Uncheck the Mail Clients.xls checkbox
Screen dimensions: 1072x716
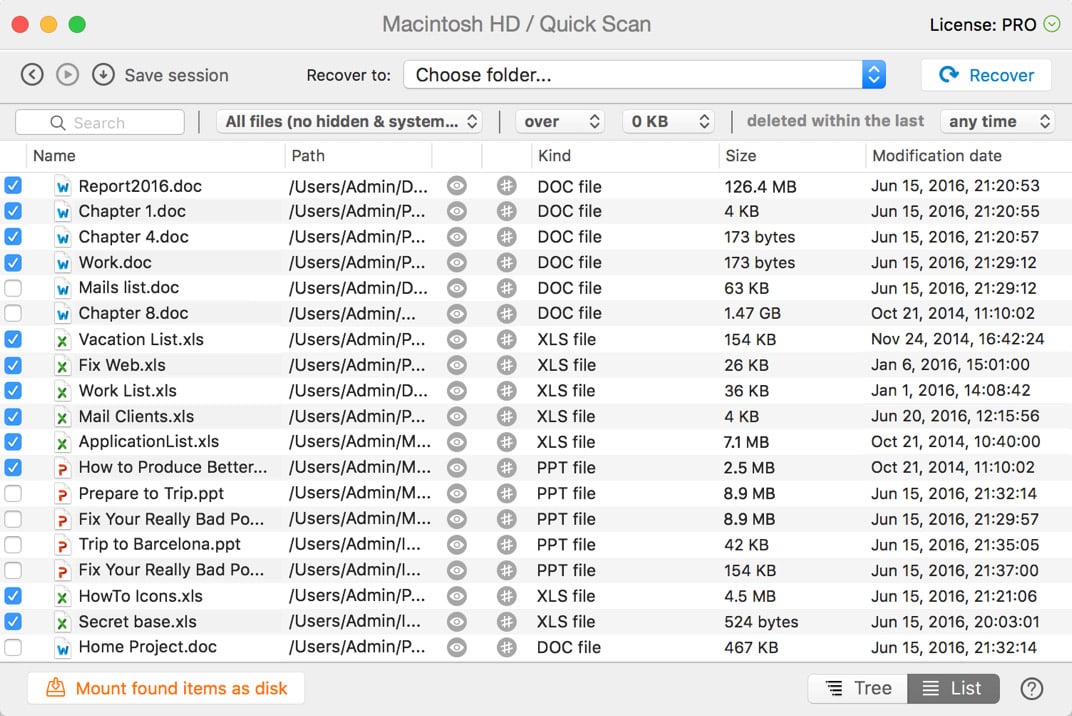[x=13, y=416]
